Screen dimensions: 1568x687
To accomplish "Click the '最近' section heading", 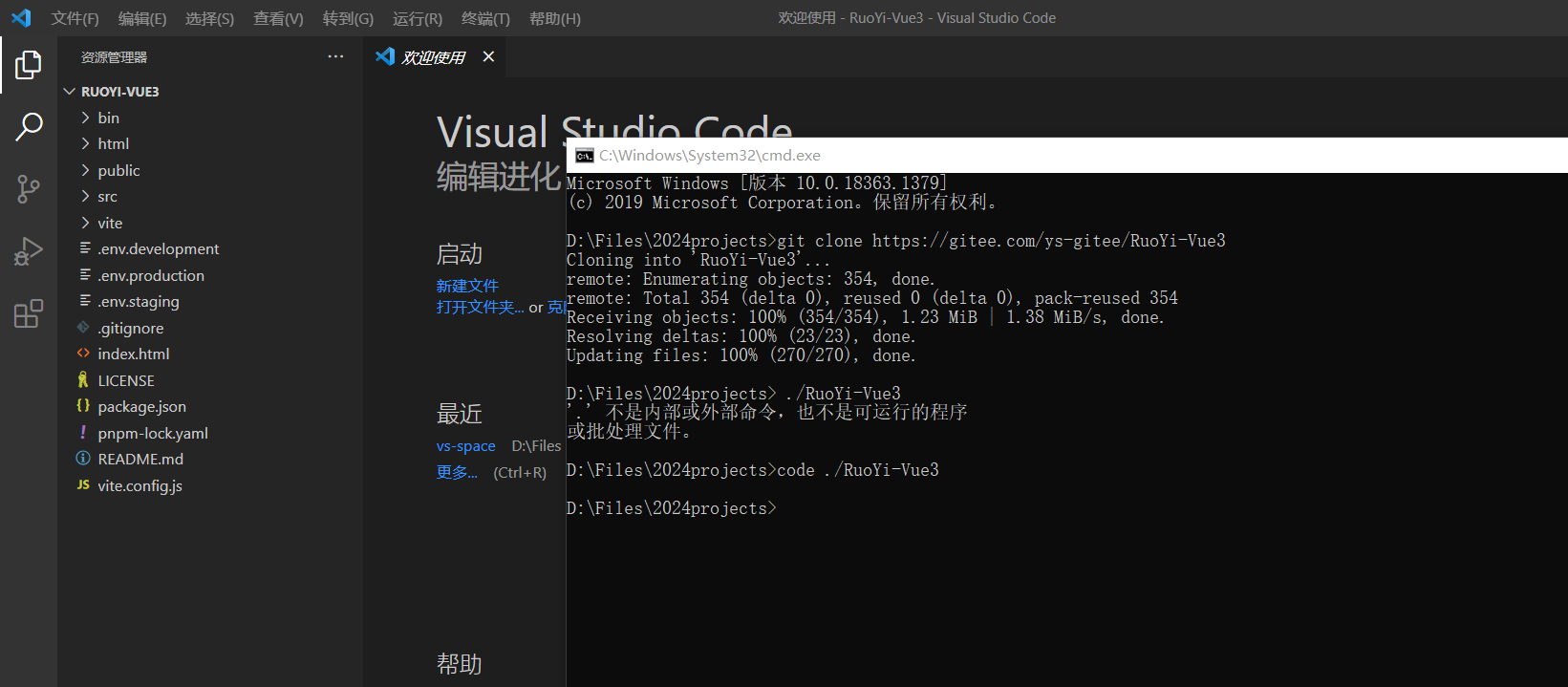I will point(460,414).
